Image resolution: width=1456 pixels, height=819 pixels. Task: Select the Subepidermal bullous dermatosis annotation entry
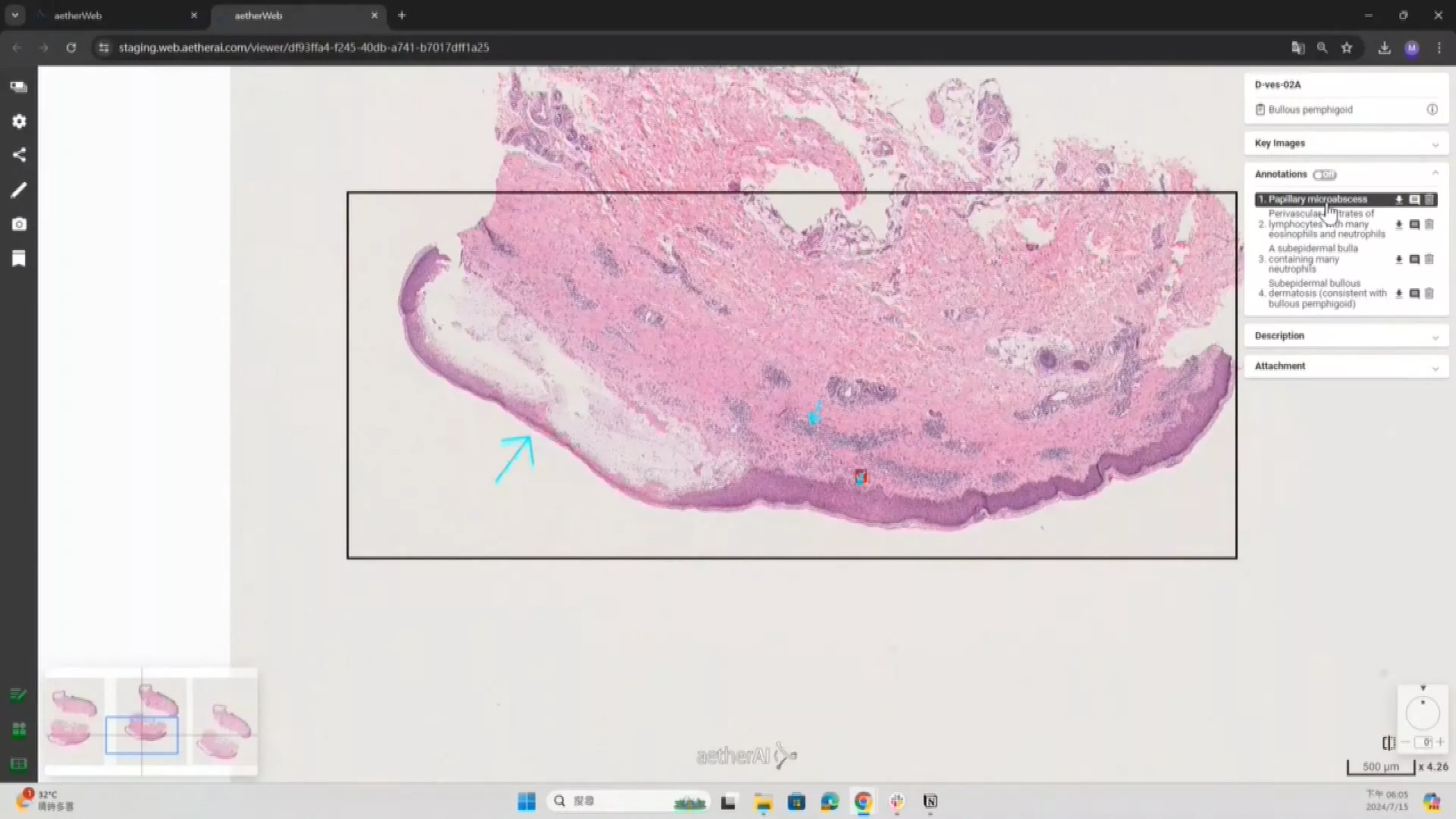click(x=1327, y=293)
